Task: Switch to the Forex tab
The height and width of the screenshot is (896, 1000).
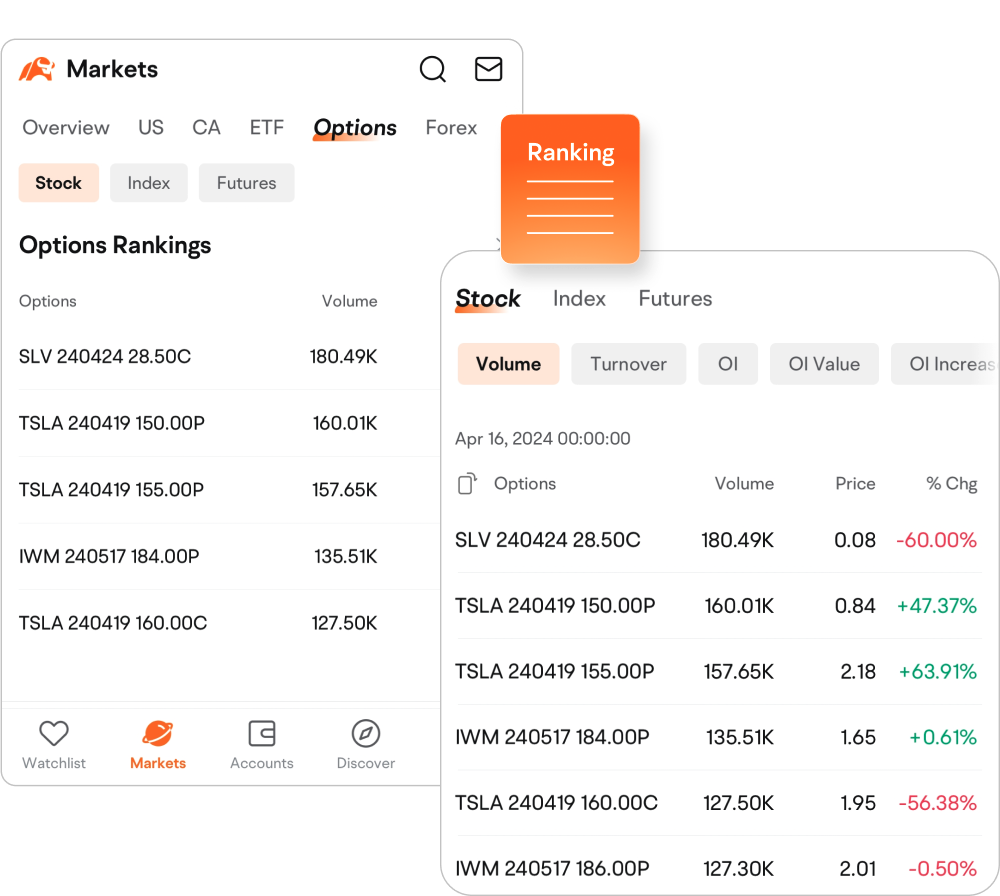Action: coord(450,128)
